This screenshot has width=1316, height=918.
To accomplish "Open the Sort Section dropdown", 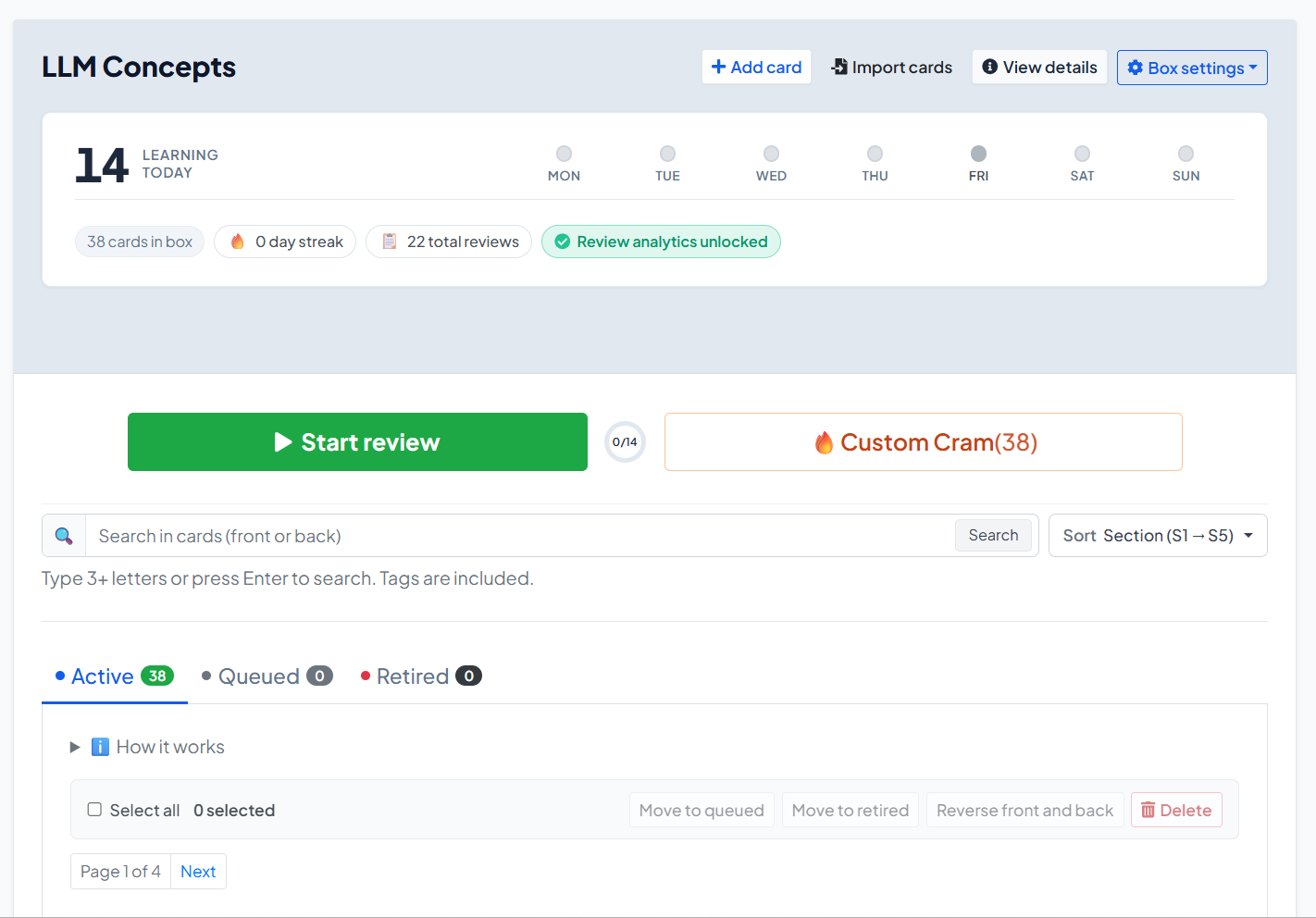I will (x=1158, y=536).
